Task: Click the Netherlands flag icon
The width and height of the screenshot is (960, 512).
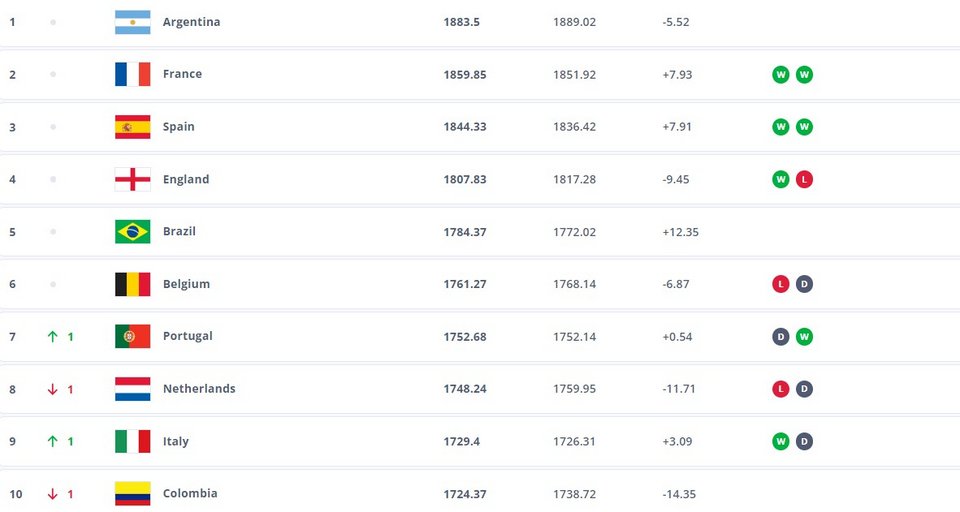Action: [132, 389]
